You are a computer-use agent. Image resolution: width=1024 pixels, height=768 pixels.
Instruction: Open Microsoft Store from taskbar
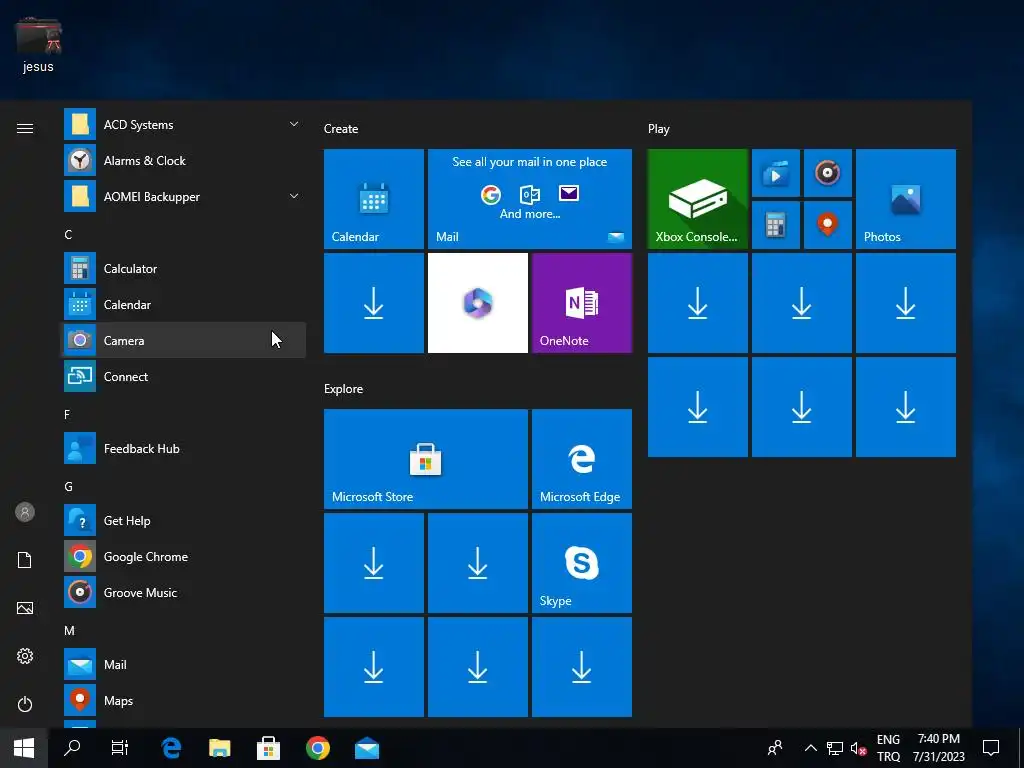pyautogui.click(x=268, y=748)
